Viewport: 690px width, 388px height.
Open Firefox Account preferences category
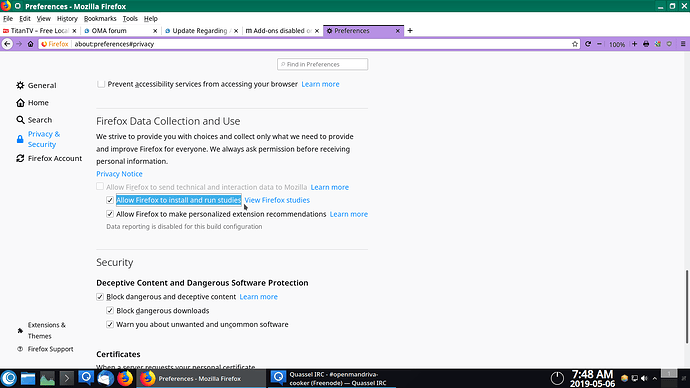pyautogui.click(x=49, y=158)
